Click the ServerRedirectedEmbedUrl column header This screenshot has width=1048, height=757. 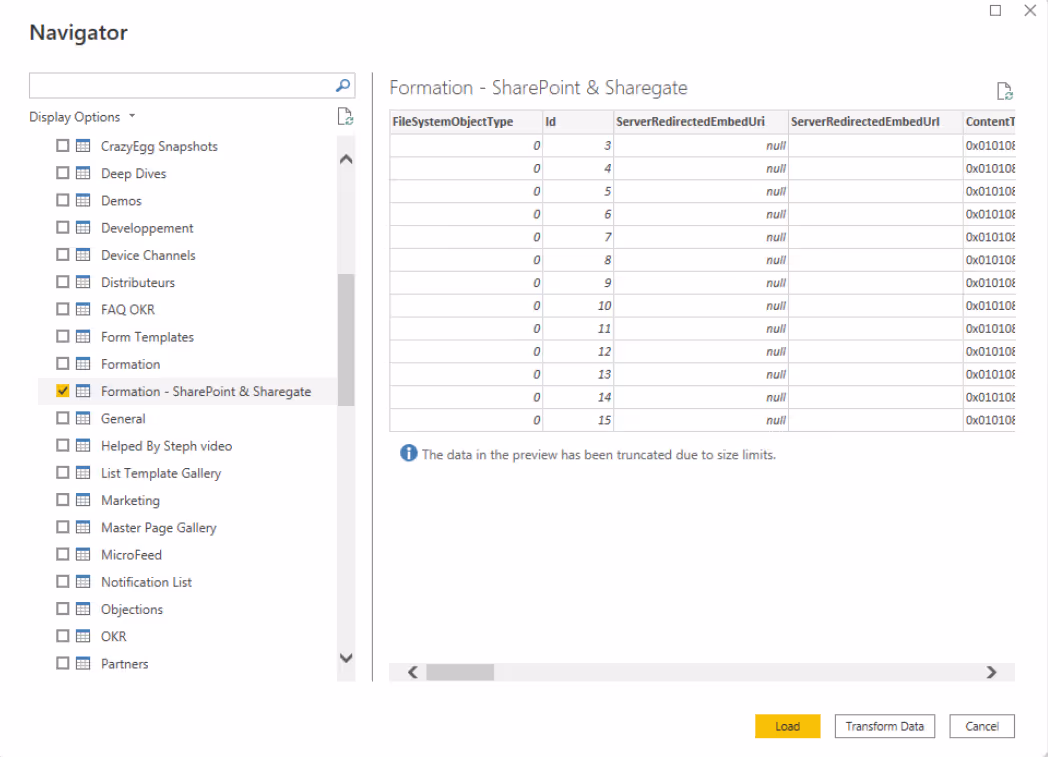point(876,122)
